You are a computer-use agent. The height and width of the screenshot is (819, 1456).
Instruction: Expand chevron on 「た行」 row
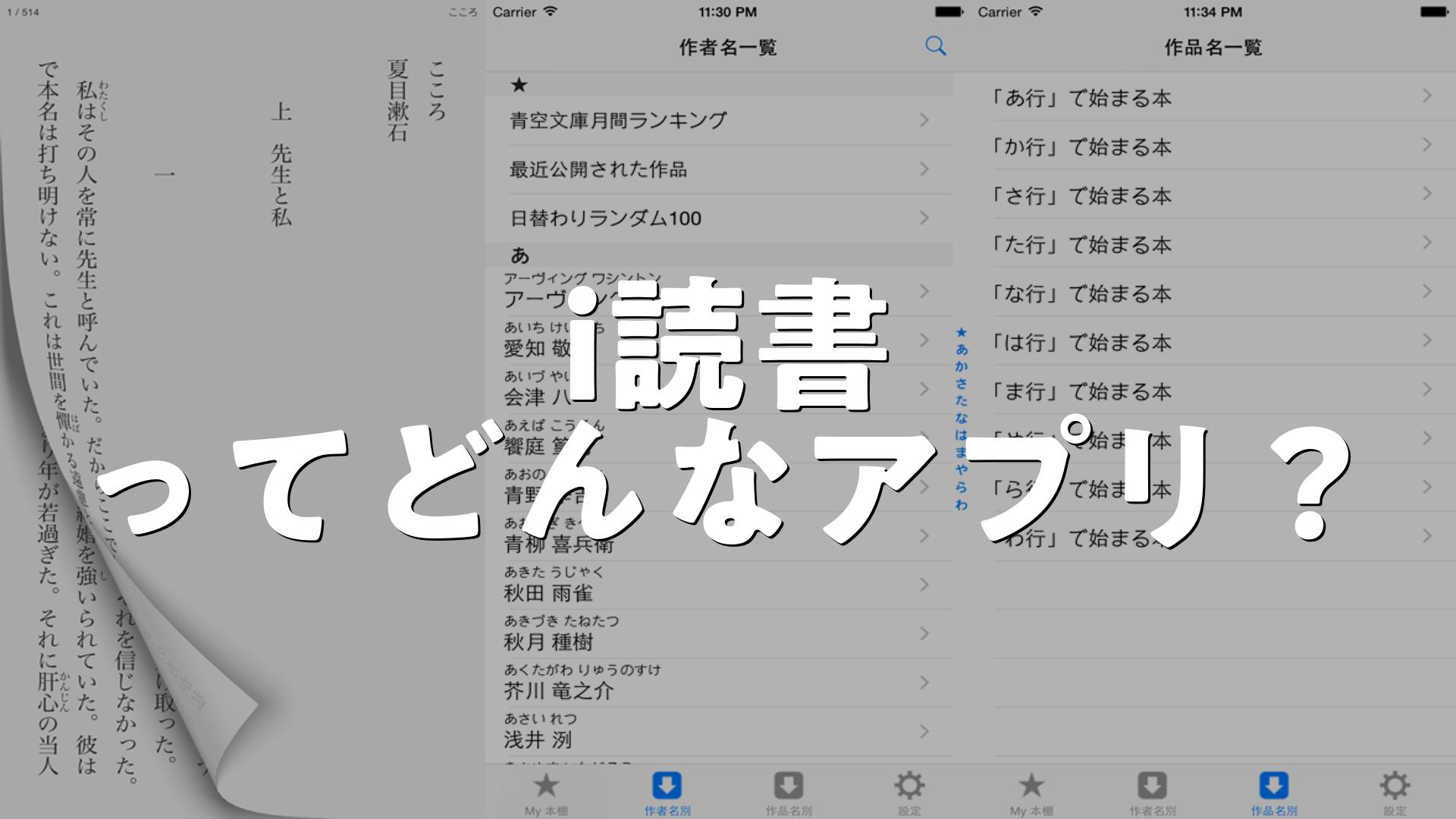pyautogui.click(x=1427, y=243)
